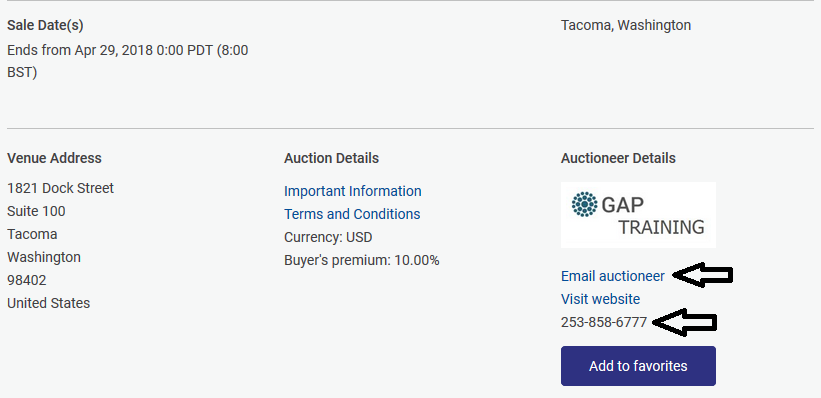This screenshot has width=821, height=398.
Task: Click the GAP Training logo image
Action: pyautogui.click(x=638, y=215)
